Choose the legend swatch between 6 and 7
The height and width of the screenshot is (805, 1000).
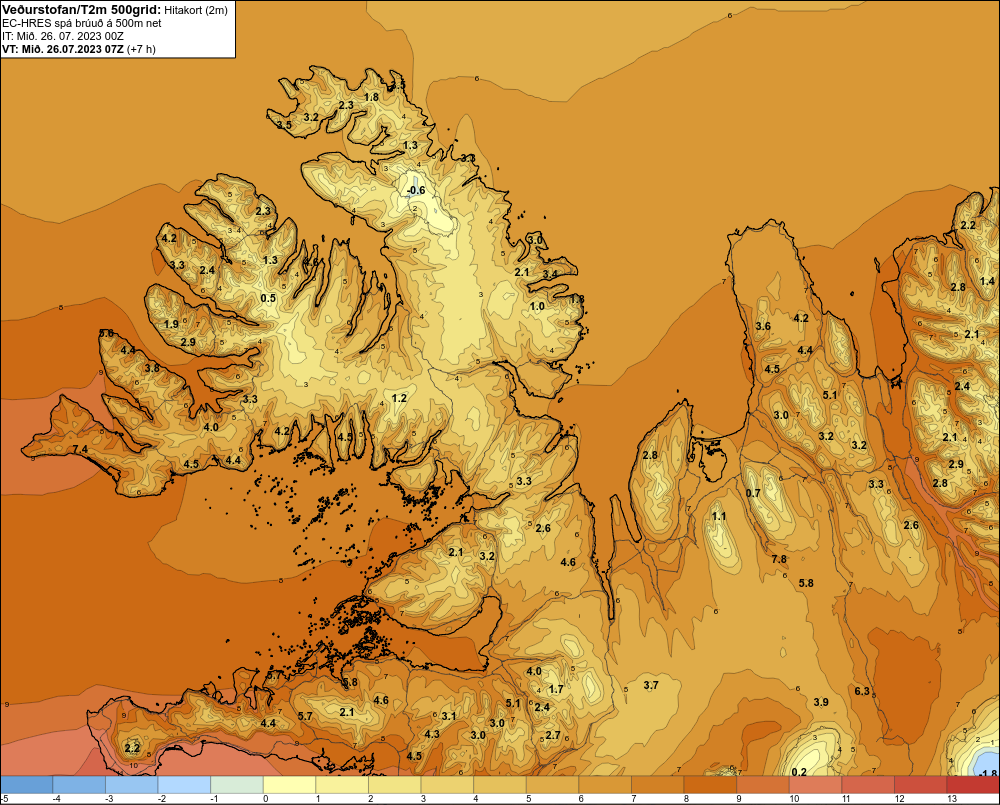click(605, 784)
